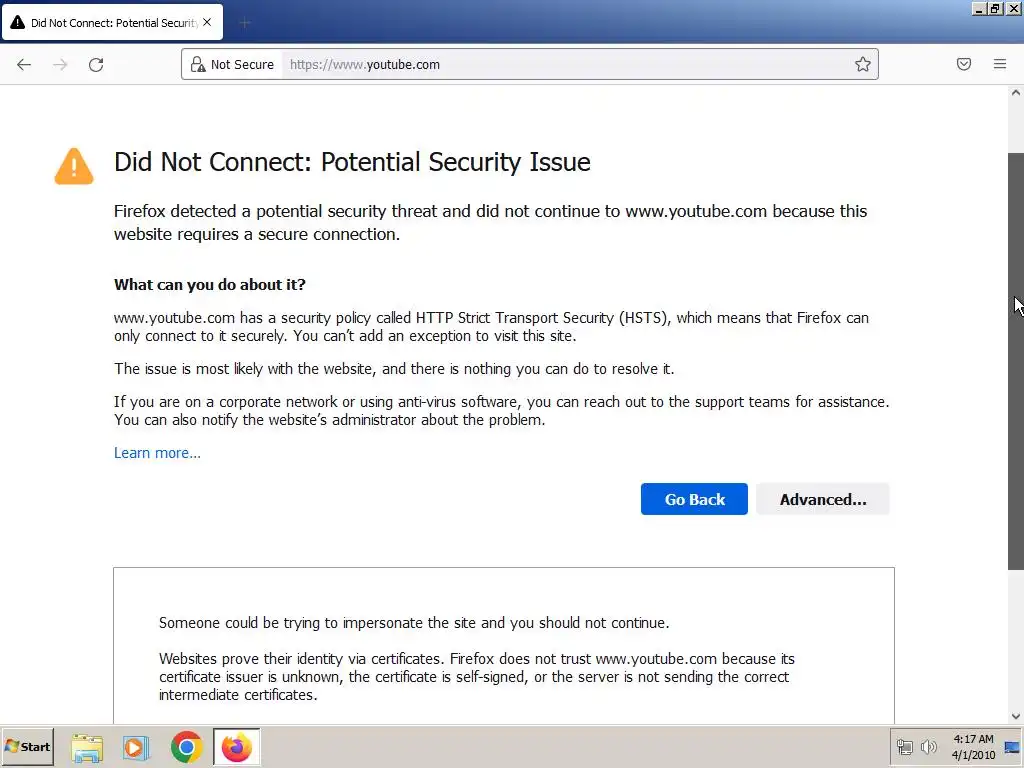Click the Not Secure lock indicator
The width and height of the screenshot is (1024, 768).
(232, 64)
